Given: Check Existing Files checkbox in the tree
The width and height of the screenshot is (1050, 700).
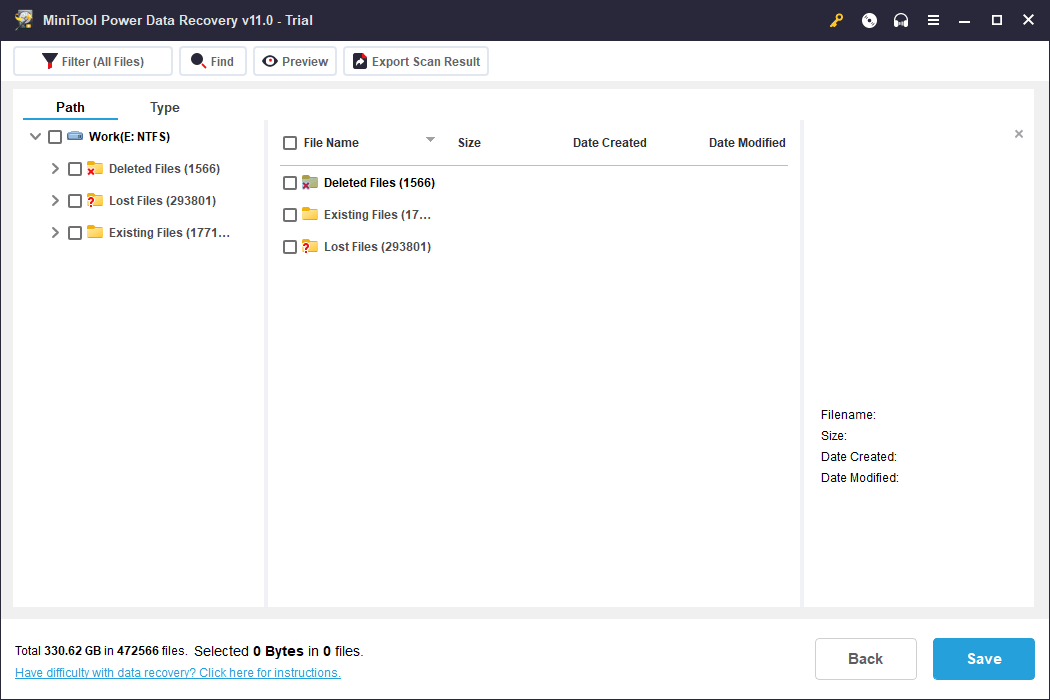Looking at the screenshot, I should (75, 233).
